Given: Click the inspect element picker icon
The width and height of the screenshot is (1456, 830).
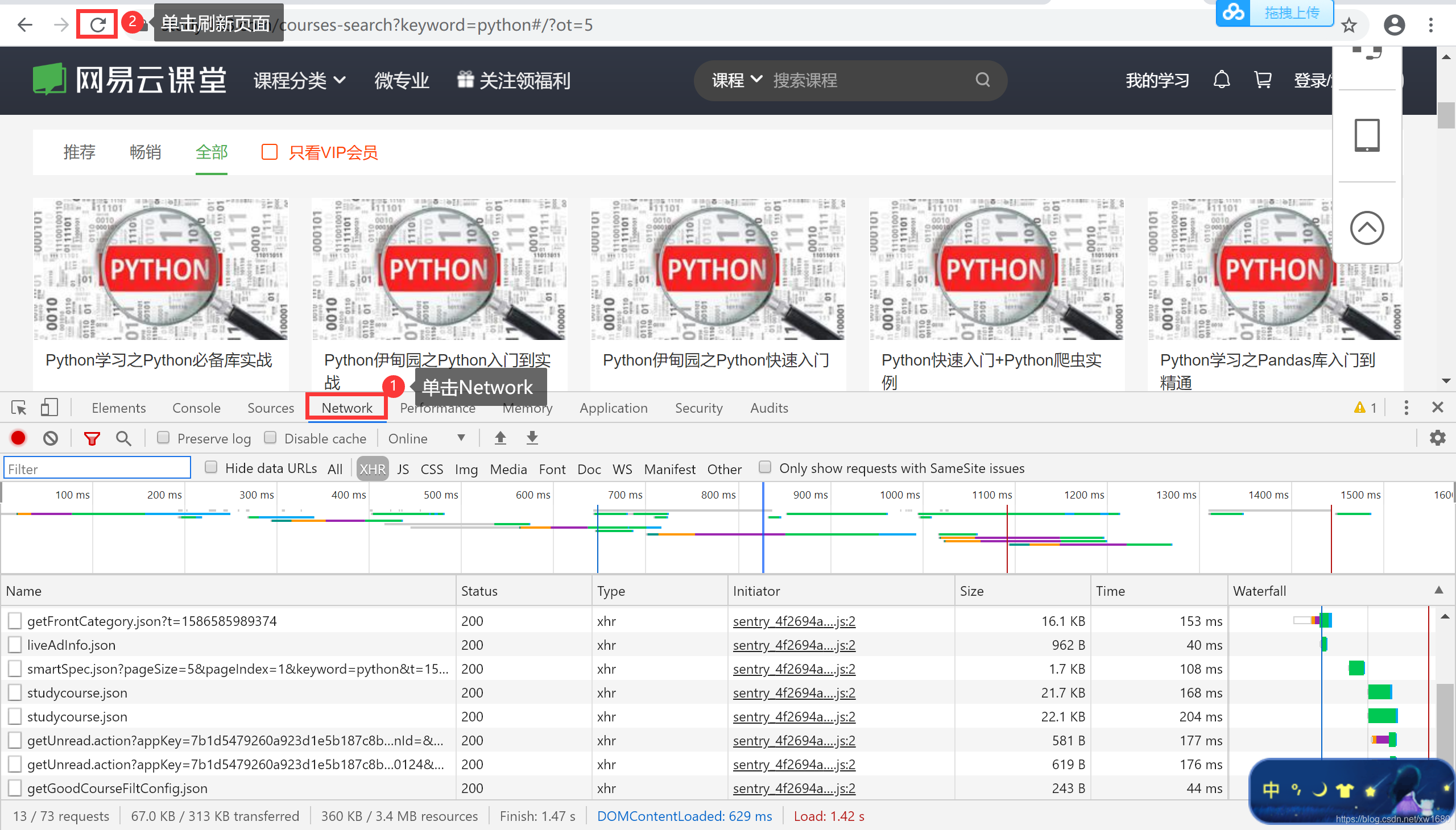Looking at the screenshot, I should coord(19,407).
